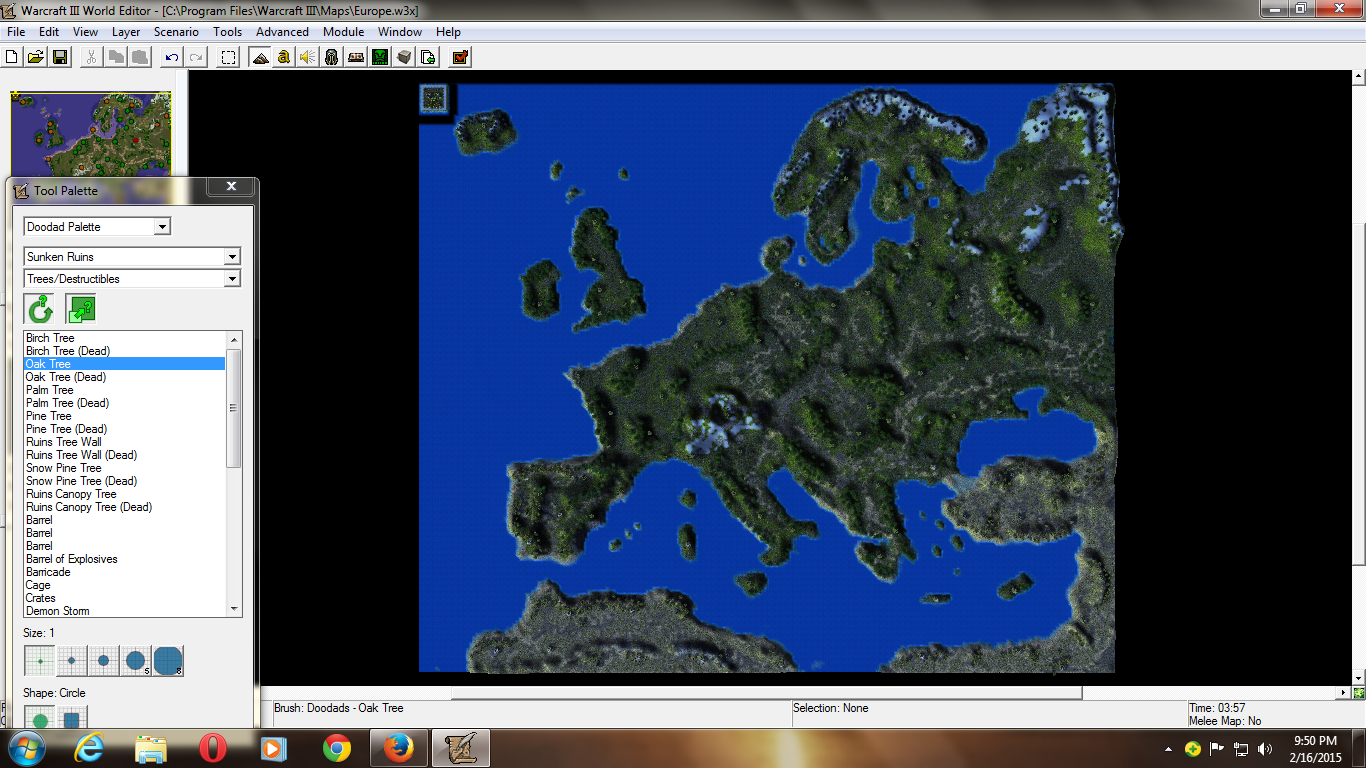Screen dimensions: 1366x768
Task: Toggle random rotation green arrow button
Action: click(39, 309)
